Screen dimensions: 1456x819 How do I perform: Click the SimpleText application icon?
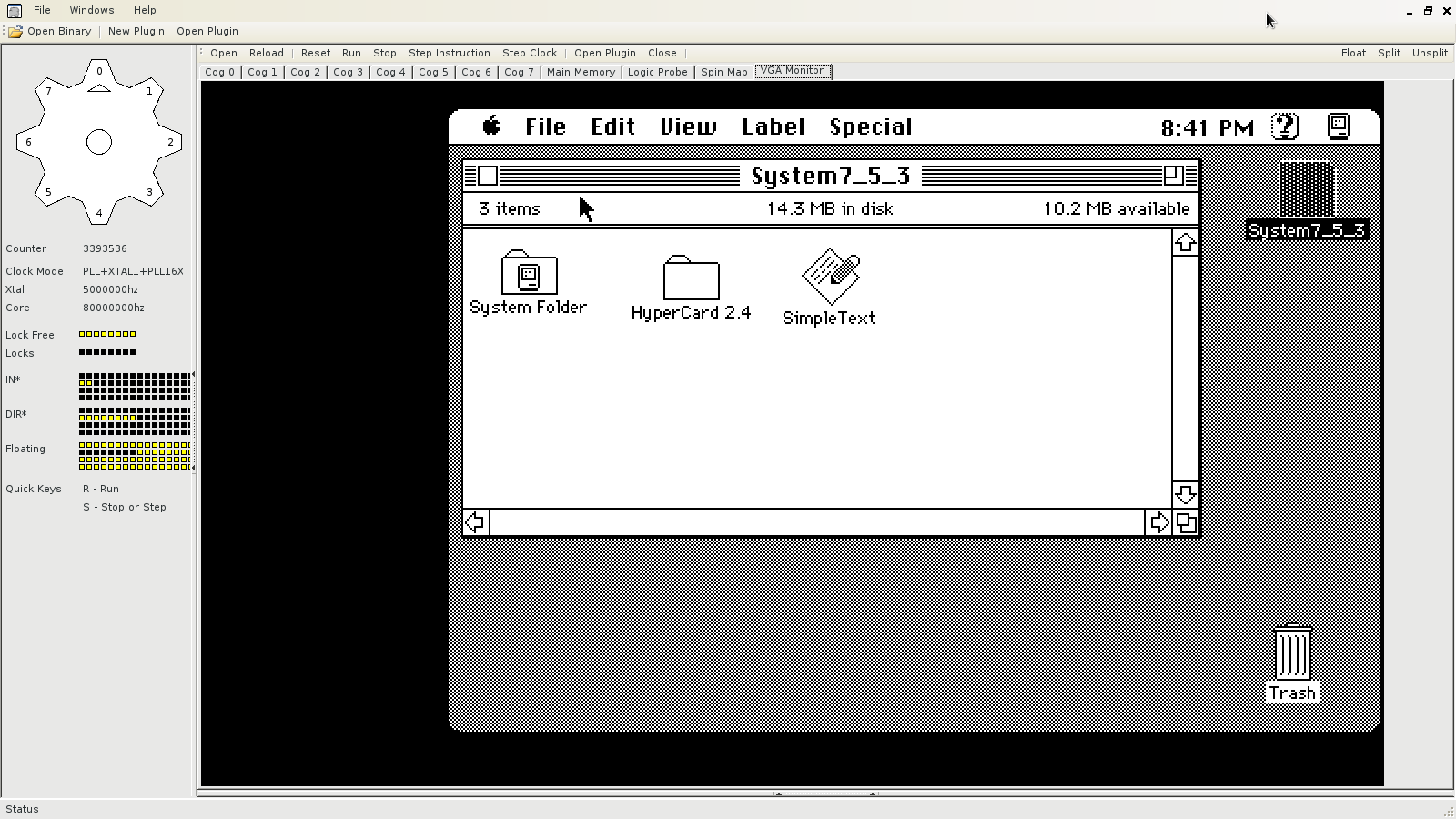point(830,276)
